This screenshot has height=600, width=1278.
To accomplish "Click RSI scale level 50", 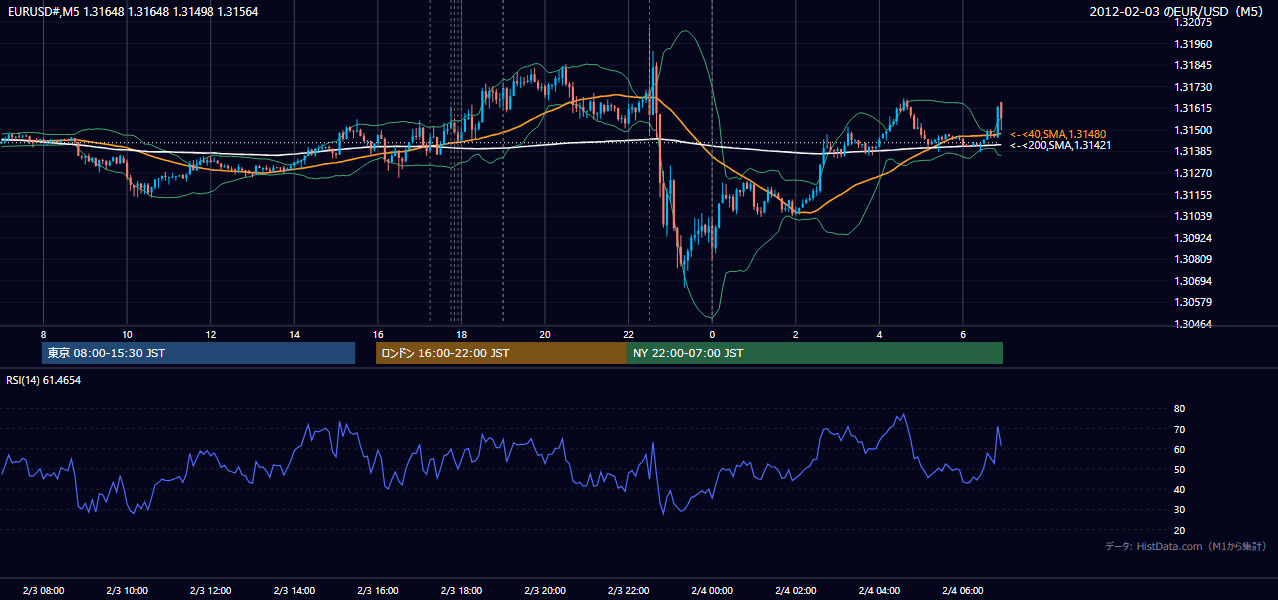I will coord(1179,470).
